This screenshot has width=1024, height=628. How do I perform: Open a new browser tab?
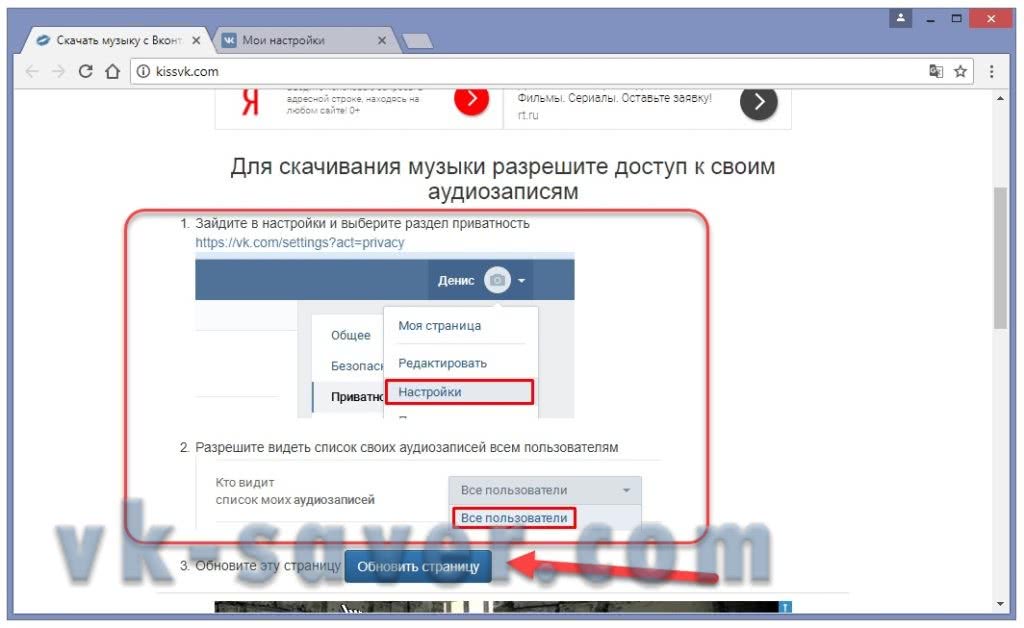point(416,41)
